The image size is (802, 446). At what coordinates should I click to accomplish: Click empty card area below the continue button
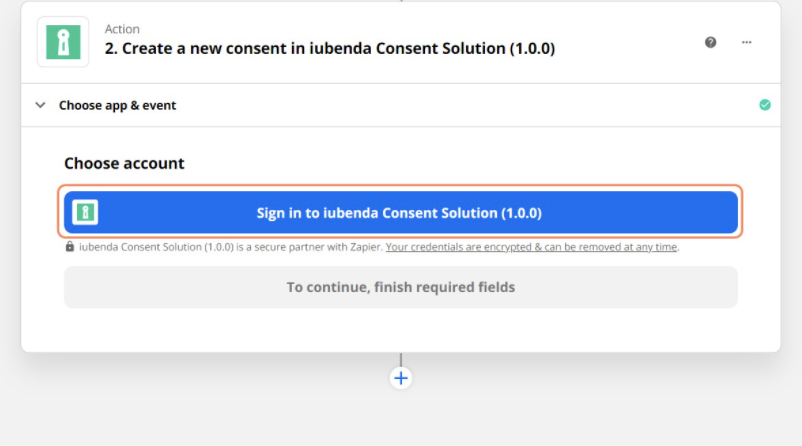(401, 330)
